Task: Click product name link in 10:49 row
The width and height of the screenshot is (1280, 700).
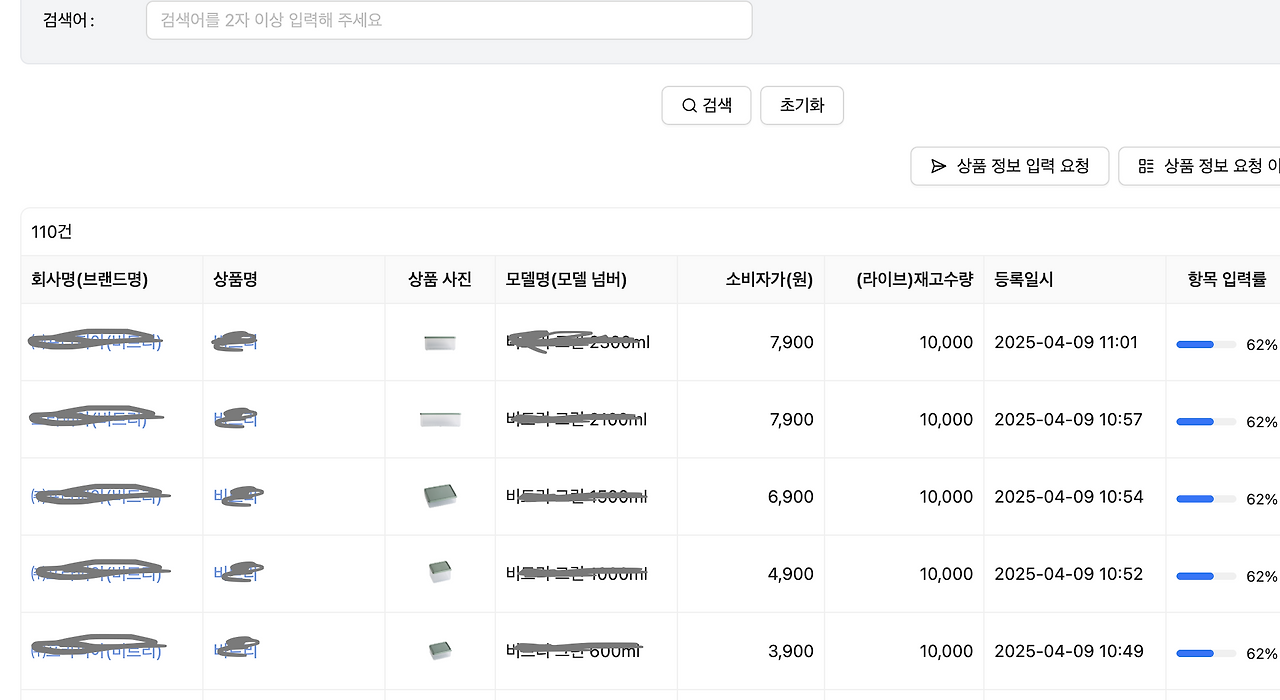Action: [236, 650]
